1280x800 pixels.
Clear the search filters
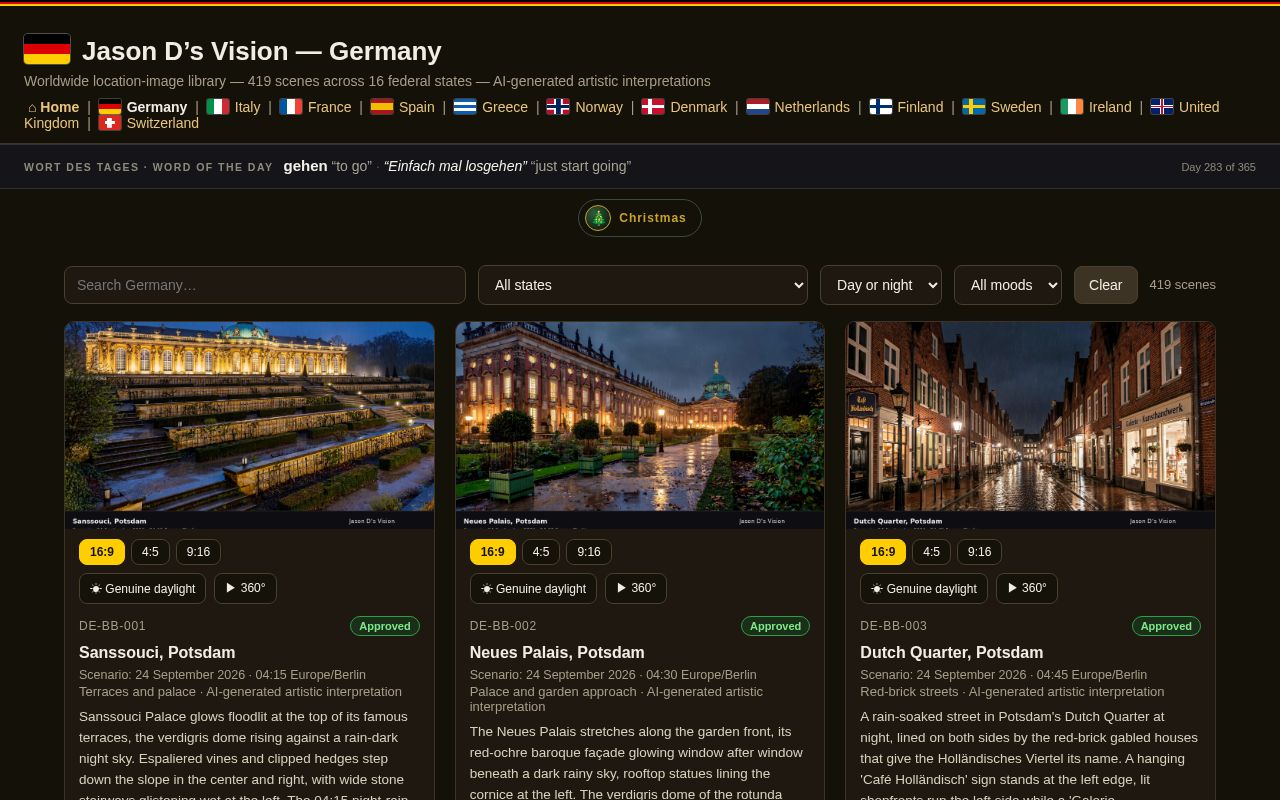coord(1106,285)
